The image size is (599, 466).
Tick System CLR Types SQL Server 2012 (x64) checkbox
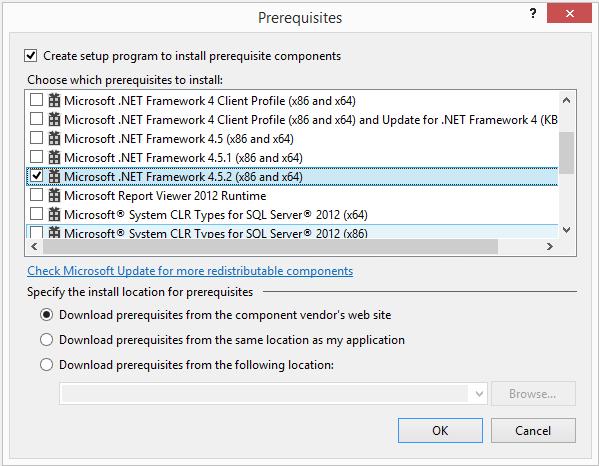click(36, 214)
